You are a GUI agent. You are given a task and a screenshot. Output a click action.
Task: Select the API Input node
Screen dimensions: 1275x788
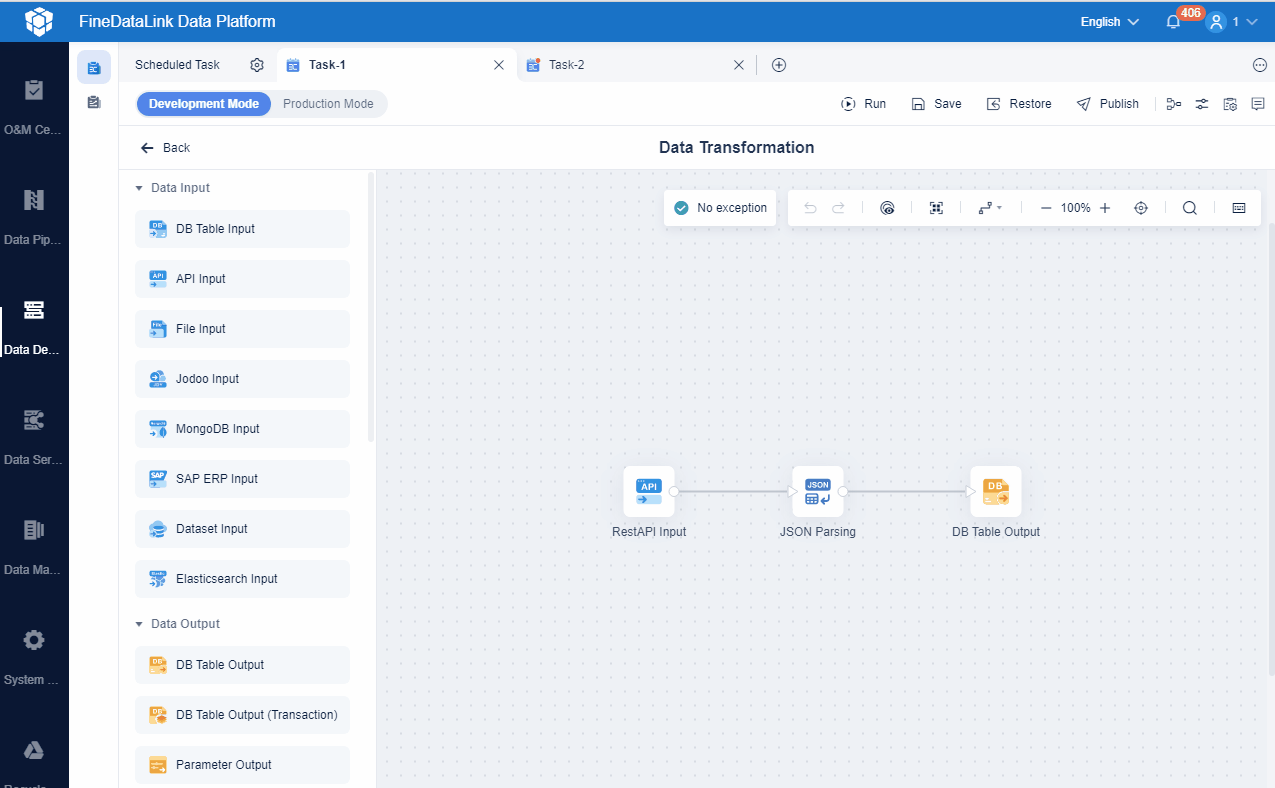242,278
